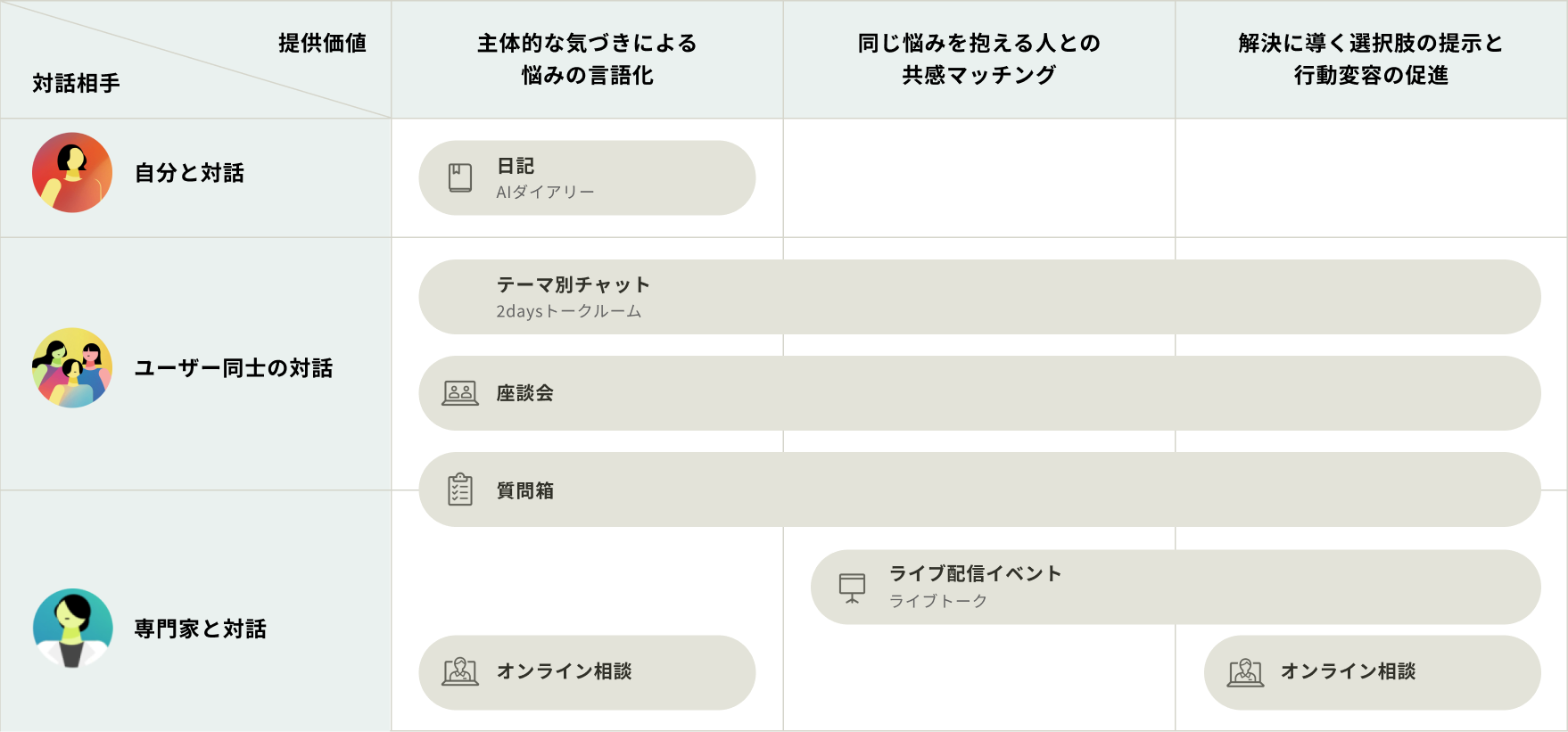
Task: Select the 主体的な気づきによる悩みの言語化 column header
Action: [587, 59]
